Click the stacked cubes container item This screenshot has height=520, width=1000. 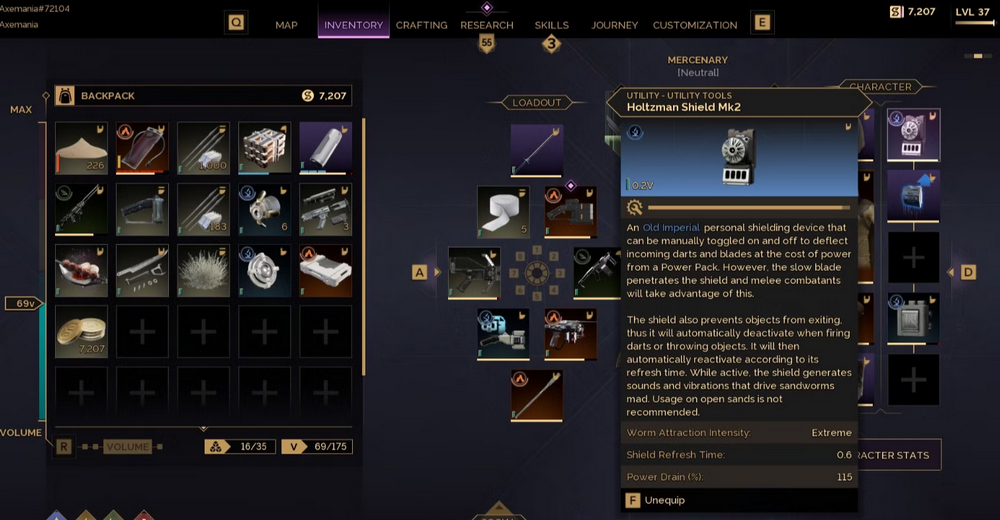point(265,148)
